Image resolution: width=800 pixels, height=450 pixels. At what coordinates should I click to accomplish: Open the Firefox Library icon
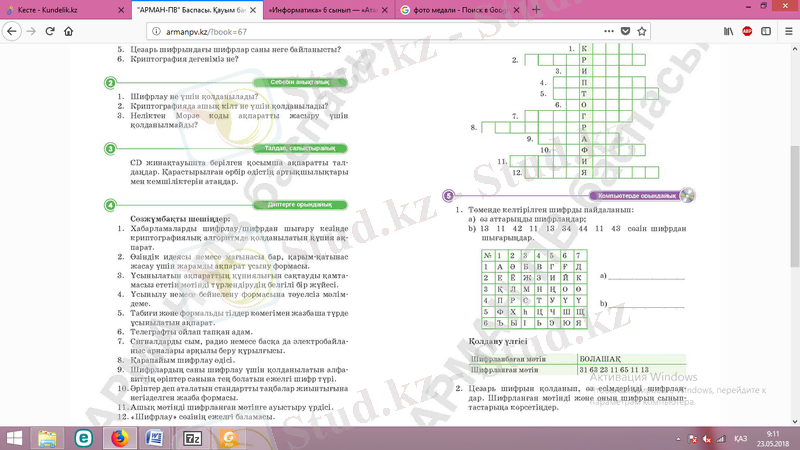pos(726,31)
